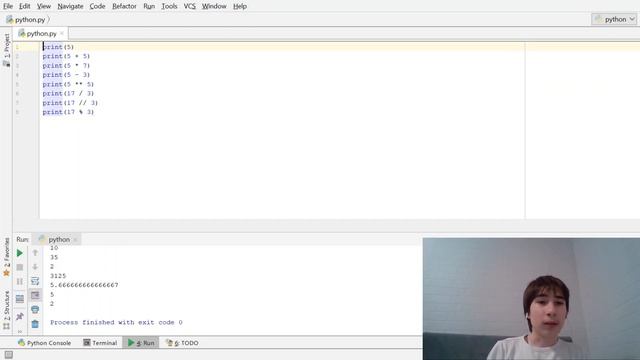Click 'Process finished with exit code 0' text
The width and height of the screenshot is (640, 360).
click(x=116, y=322)
